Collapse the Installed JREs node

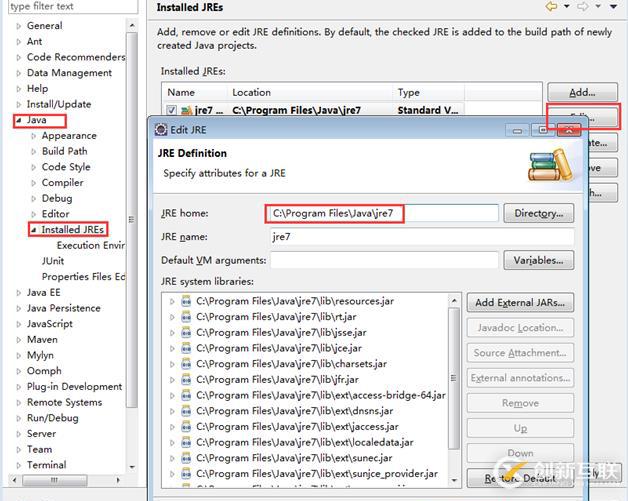click(34, 230)
